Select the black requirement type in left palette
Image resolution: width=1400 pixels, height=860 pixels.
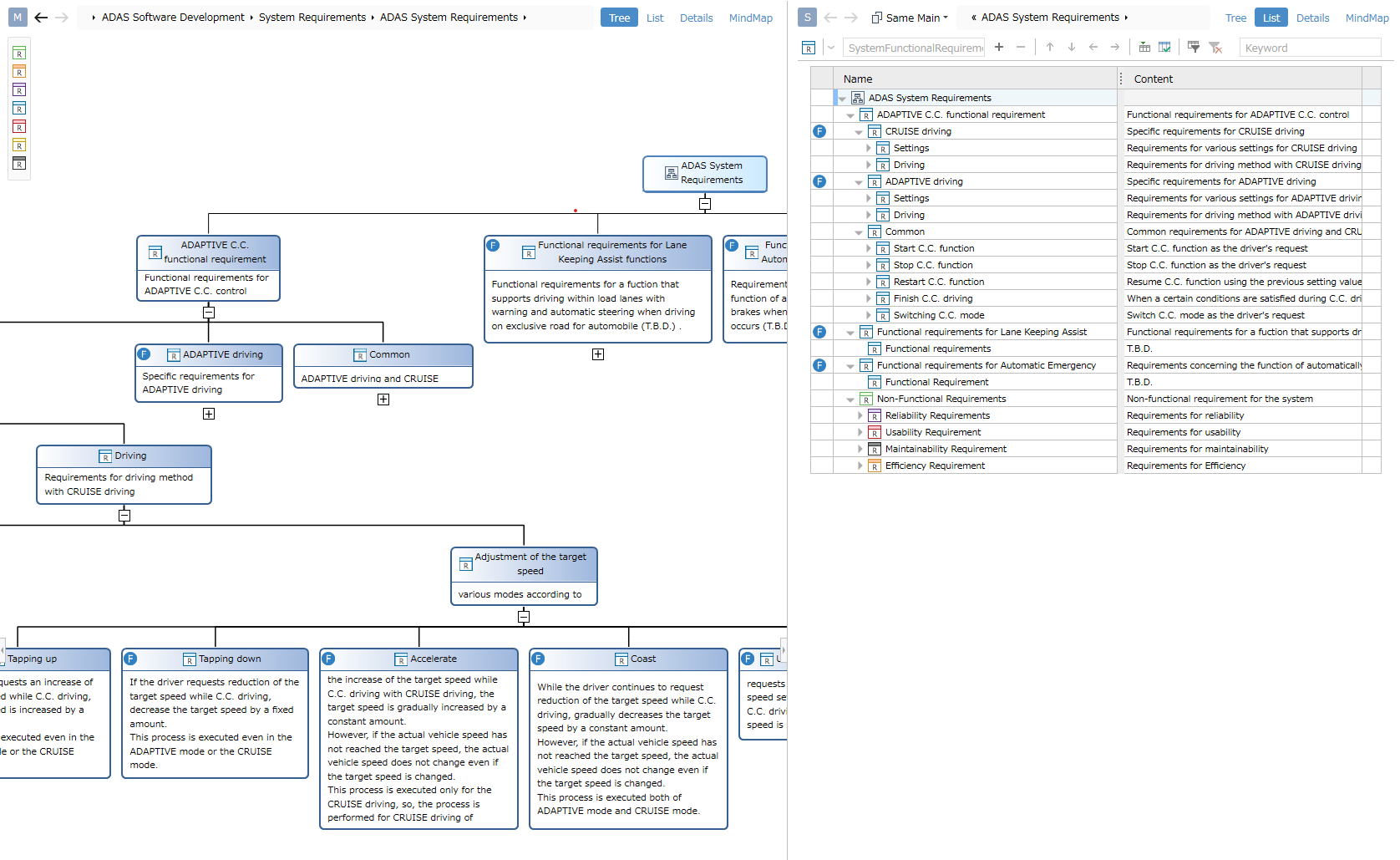pos(19,164)
